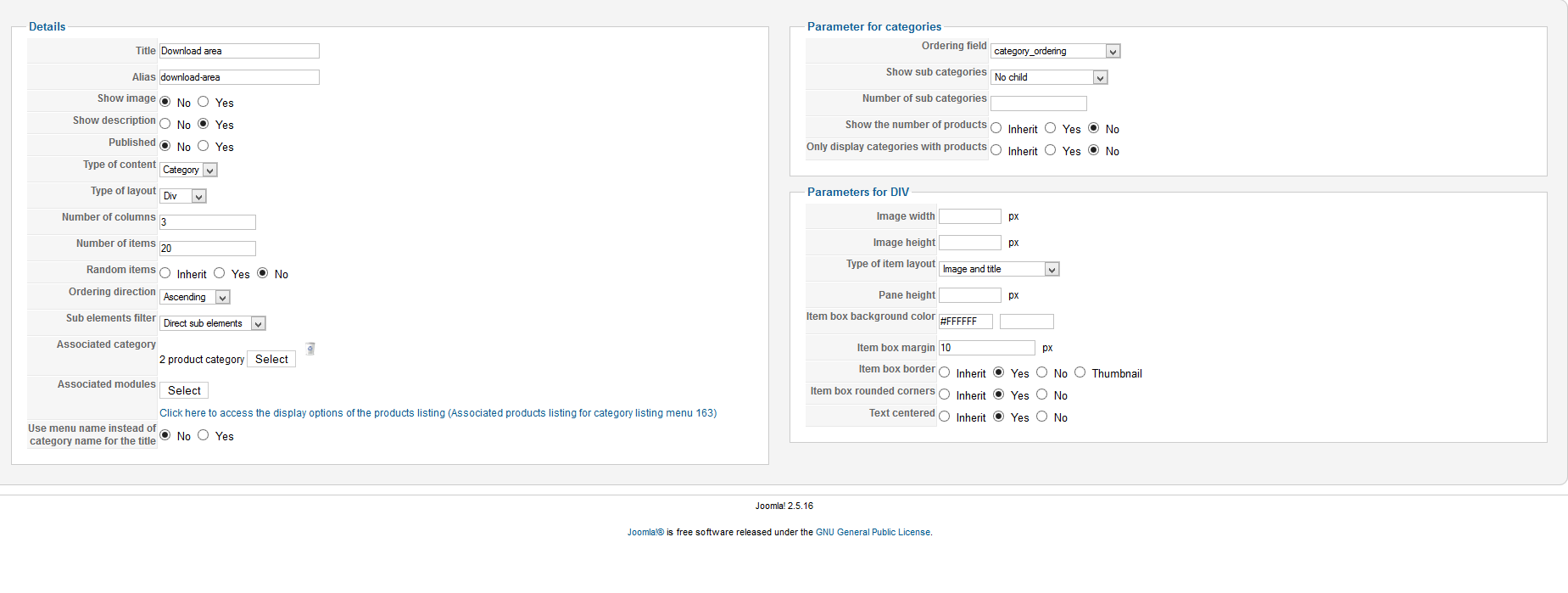Image resolution: width=1568 pixels, height=593 pixels.
Task: Click the Title input field
Action: click(239, 51)
